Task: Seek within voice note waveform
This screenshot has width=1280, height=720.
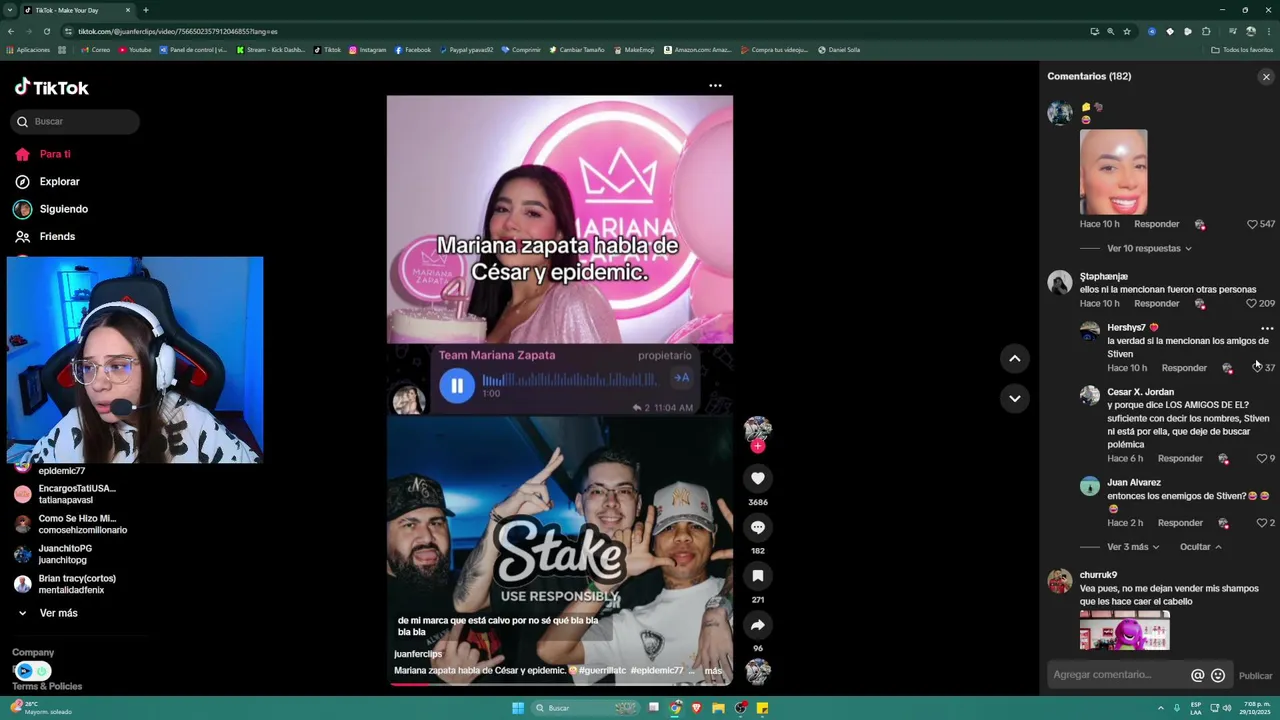Action: tap(568, 380)
